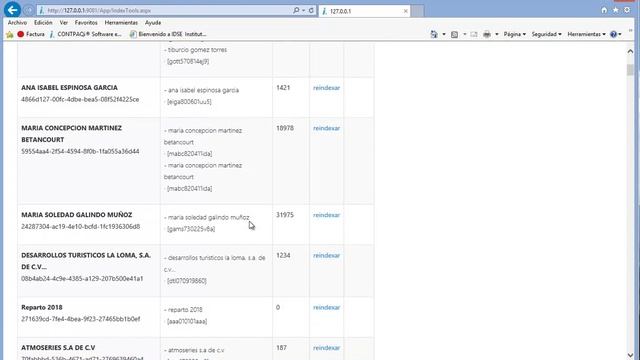Open the Seguridad dropdown menu
Viewport: 640px width, 360px height.
(546, 34)
